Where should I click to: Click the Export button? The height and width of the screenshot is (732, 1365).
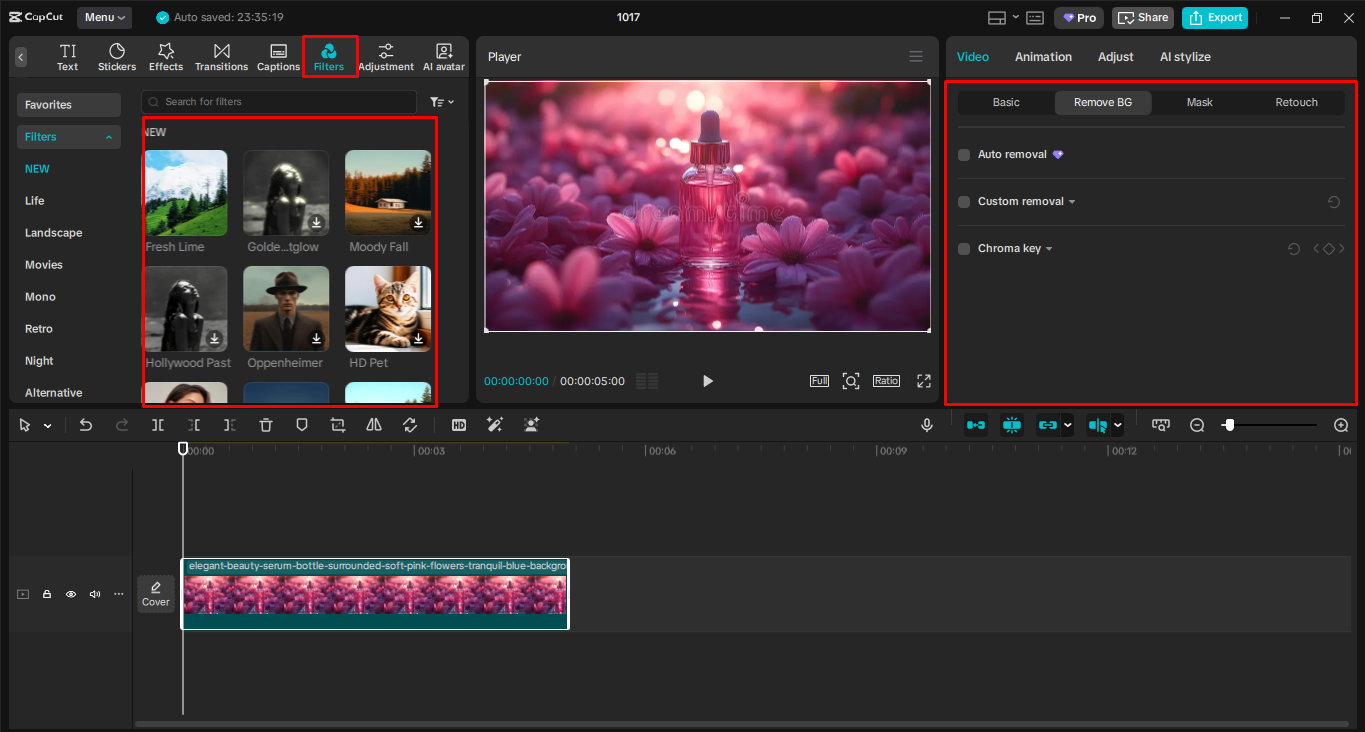click(x=1214, y=17)
